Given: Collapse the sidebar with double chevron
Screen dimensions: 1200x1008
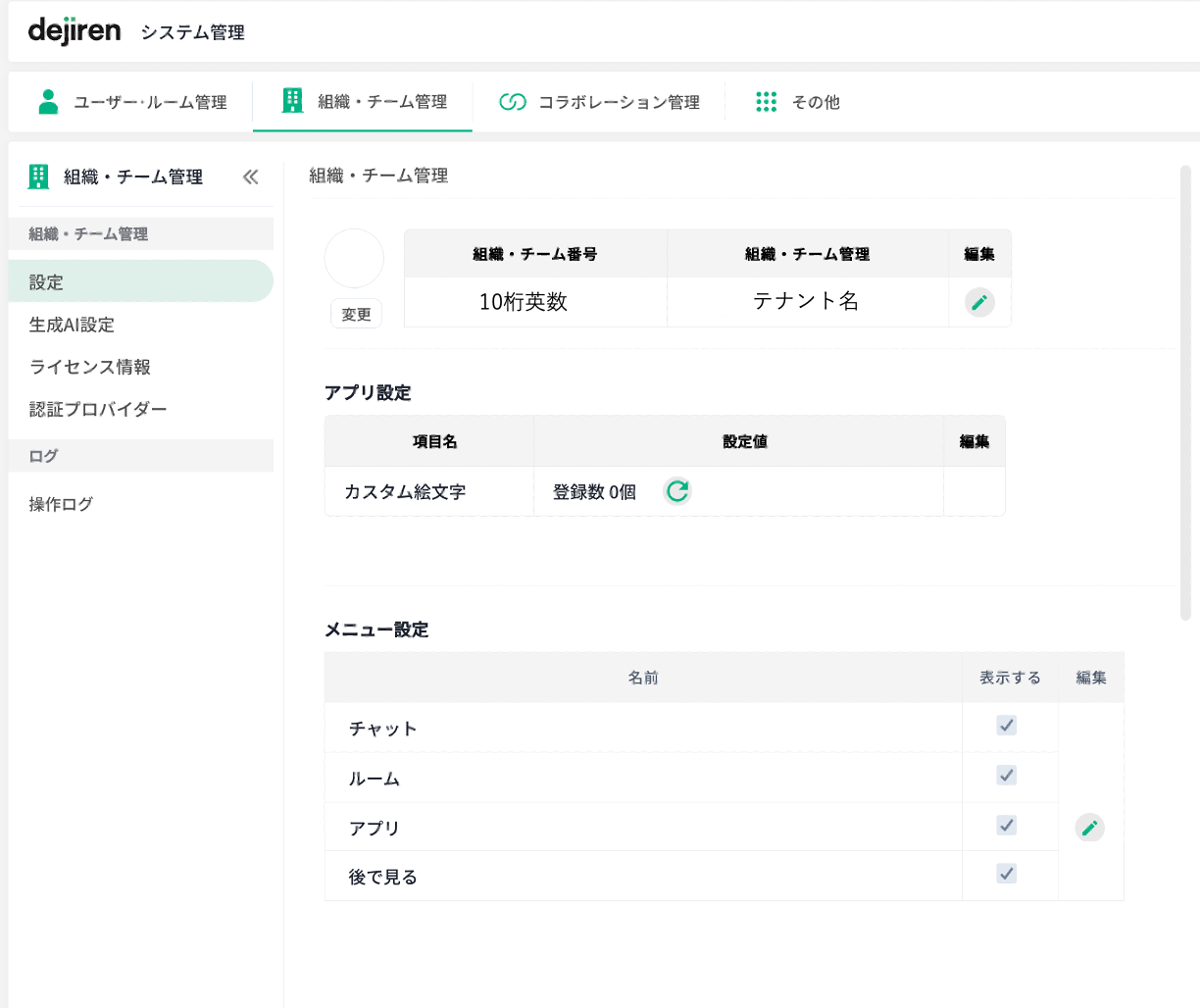Looking at the screenshot, I should (250, 177).
